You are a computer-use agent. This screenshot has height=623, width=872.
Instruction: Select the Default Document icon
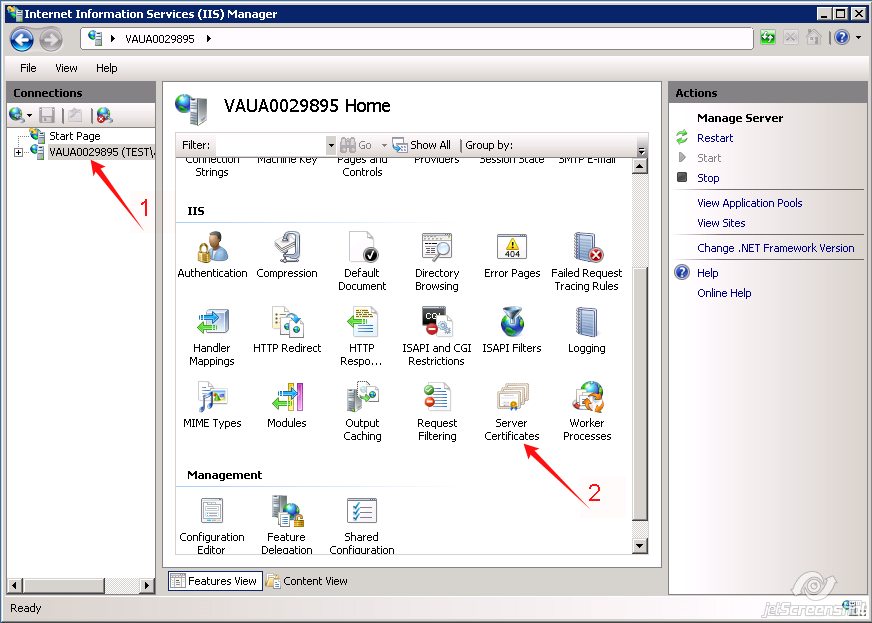(362, 245)
